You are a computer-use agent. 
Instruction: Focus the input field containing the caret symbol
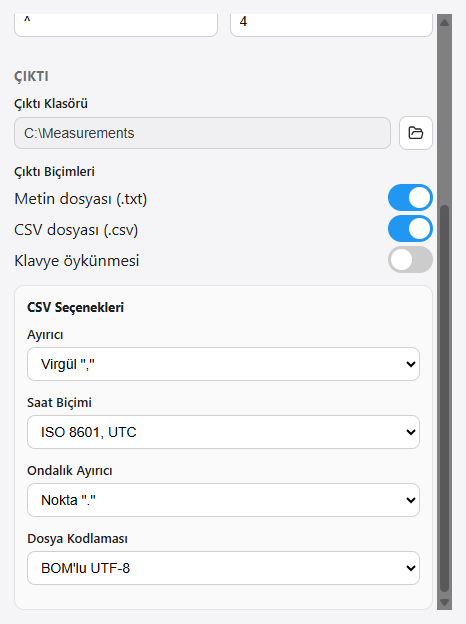tap(116, 24)
